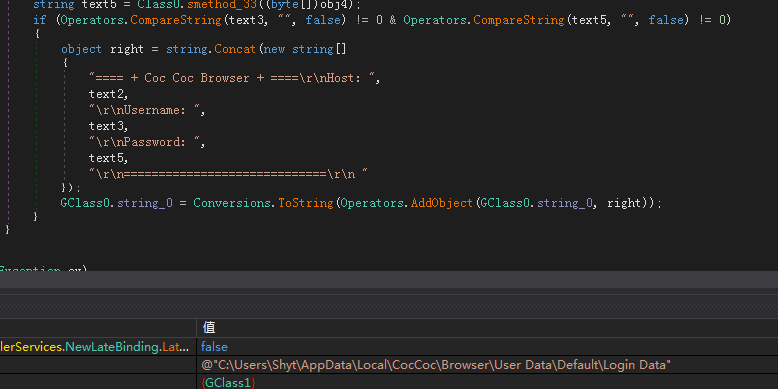Click the object right variable declaration
Image resolution: width=778 pixels, height=389 pixels.
point(102,49)
